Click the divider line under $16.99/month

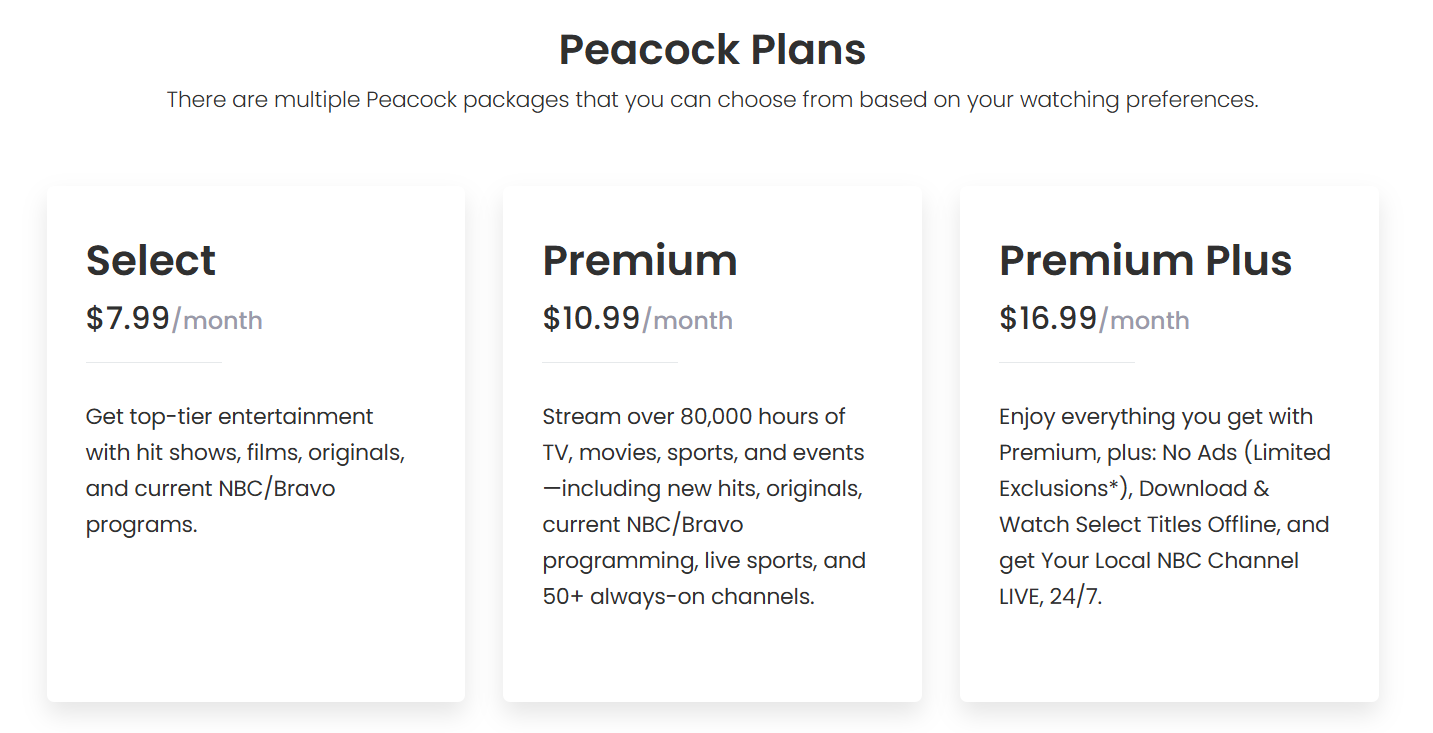tap(1067, 362)
